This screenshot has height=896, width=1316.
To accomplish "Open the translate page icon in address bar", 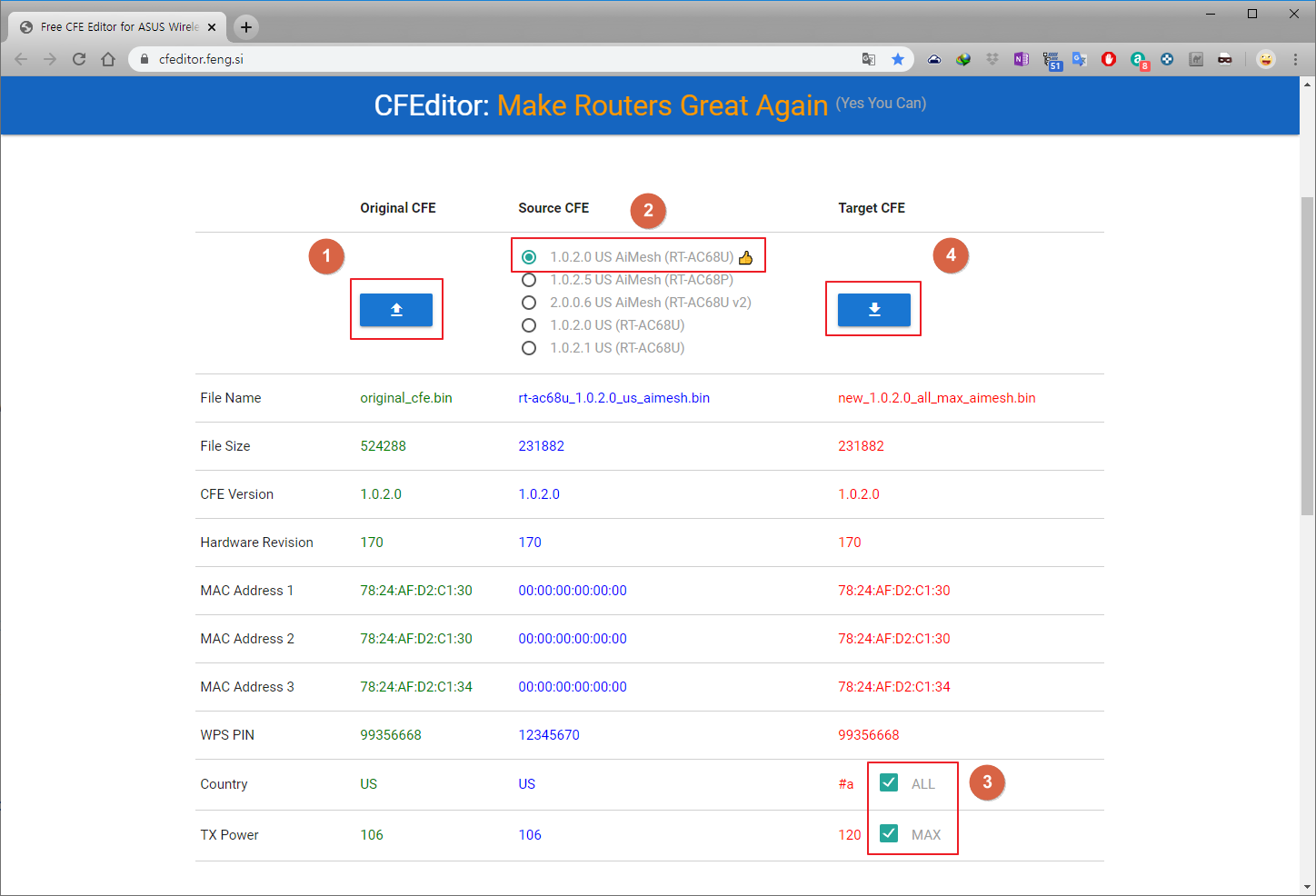I will click(869, 59).
